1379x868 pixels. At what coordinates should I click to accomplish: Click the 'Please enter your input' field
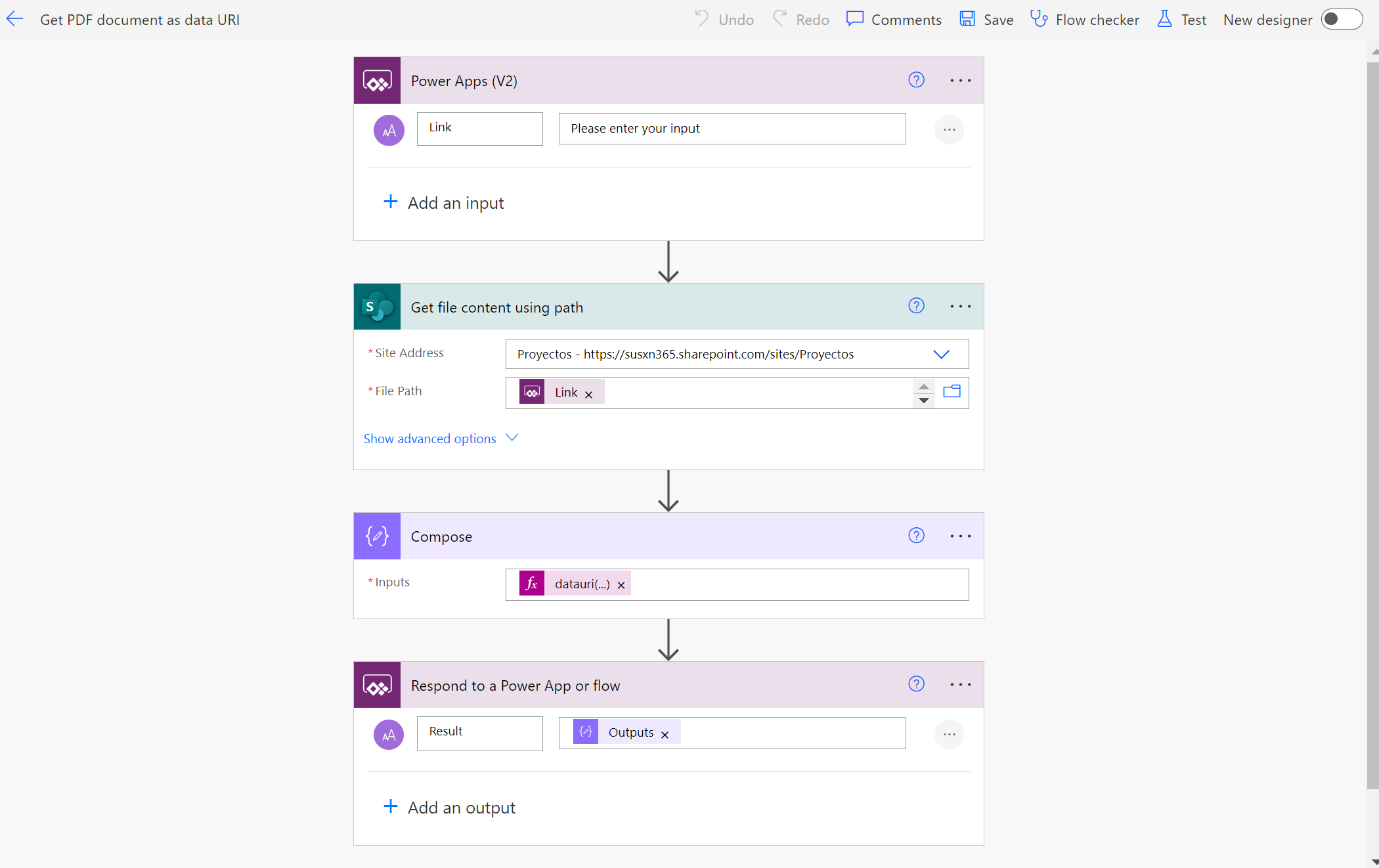pyautogui.click(x=732, y=129)
